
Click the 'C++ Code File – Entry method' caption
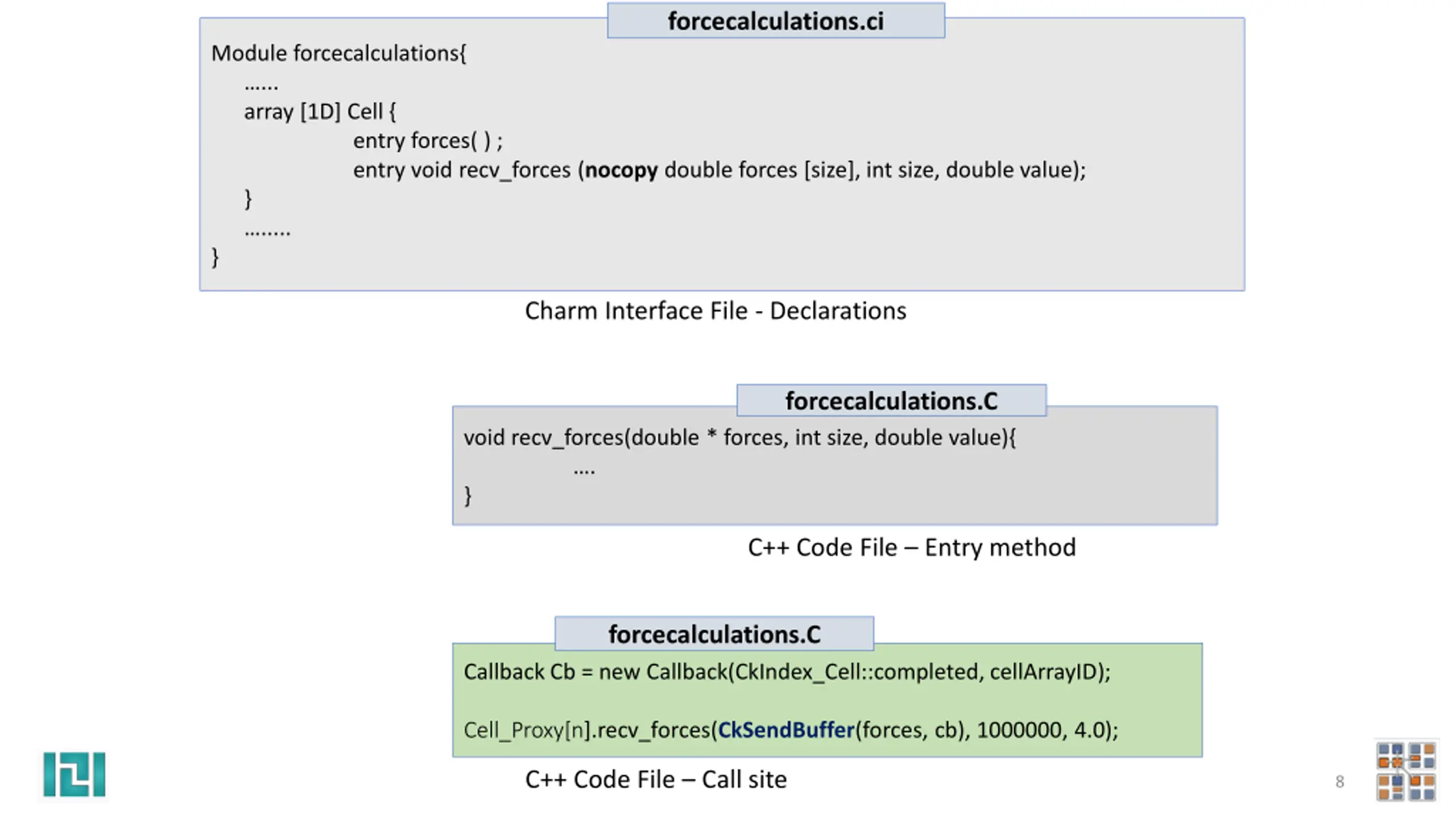912,548
